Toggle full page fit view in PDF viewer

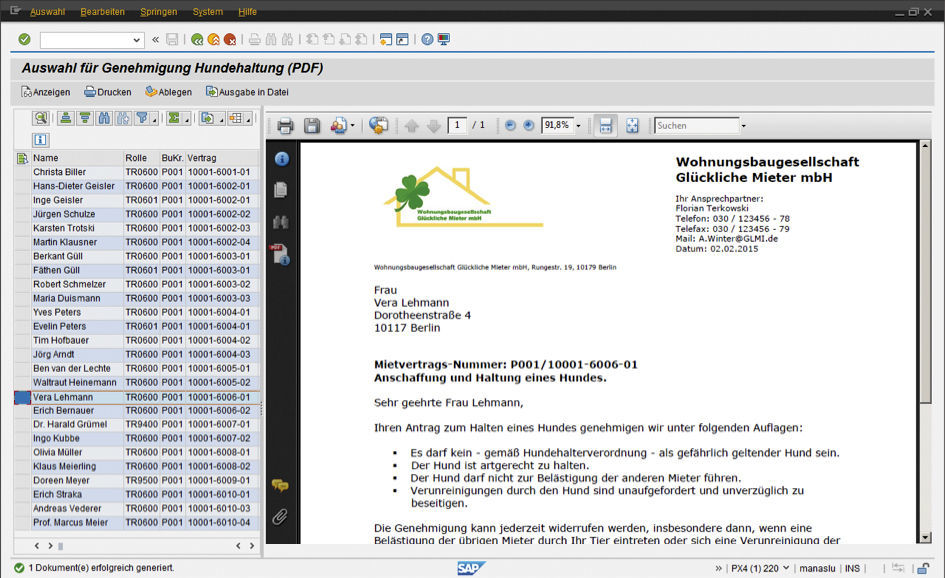(x=632, y=126)
